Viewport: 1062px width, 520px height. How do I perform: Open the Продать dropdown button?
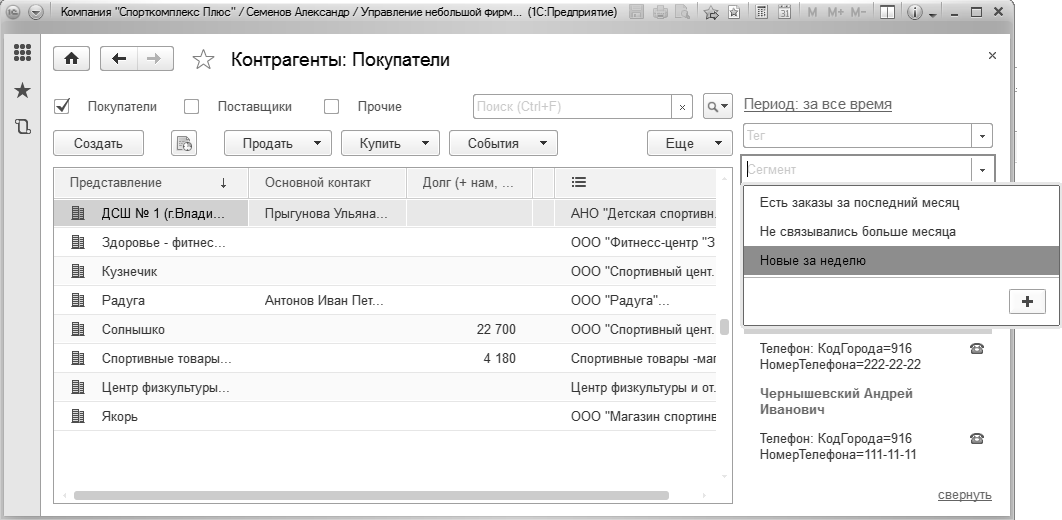pyautogui.click(x=278, y=144)
